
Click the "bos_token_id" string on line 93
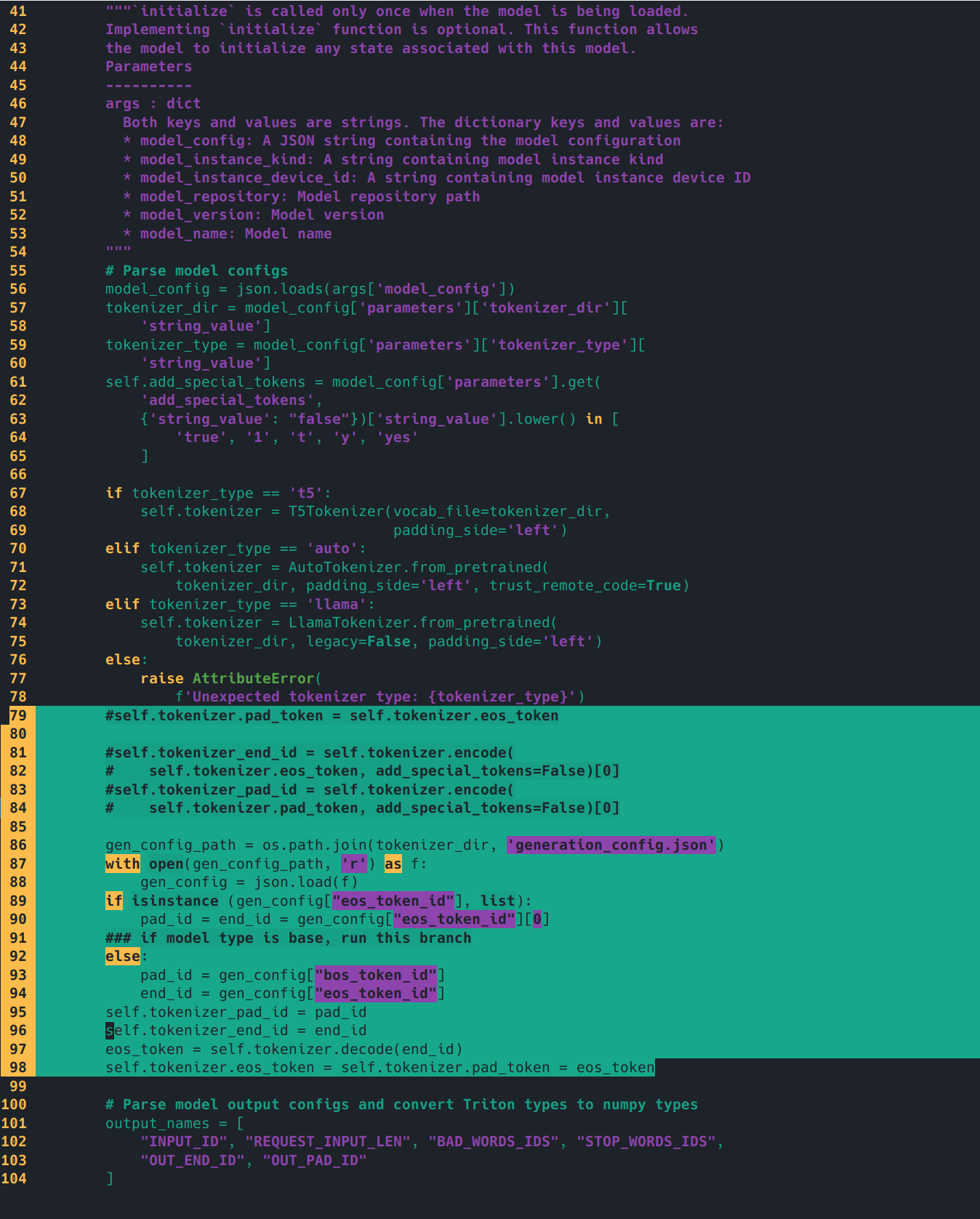[376, 975]
